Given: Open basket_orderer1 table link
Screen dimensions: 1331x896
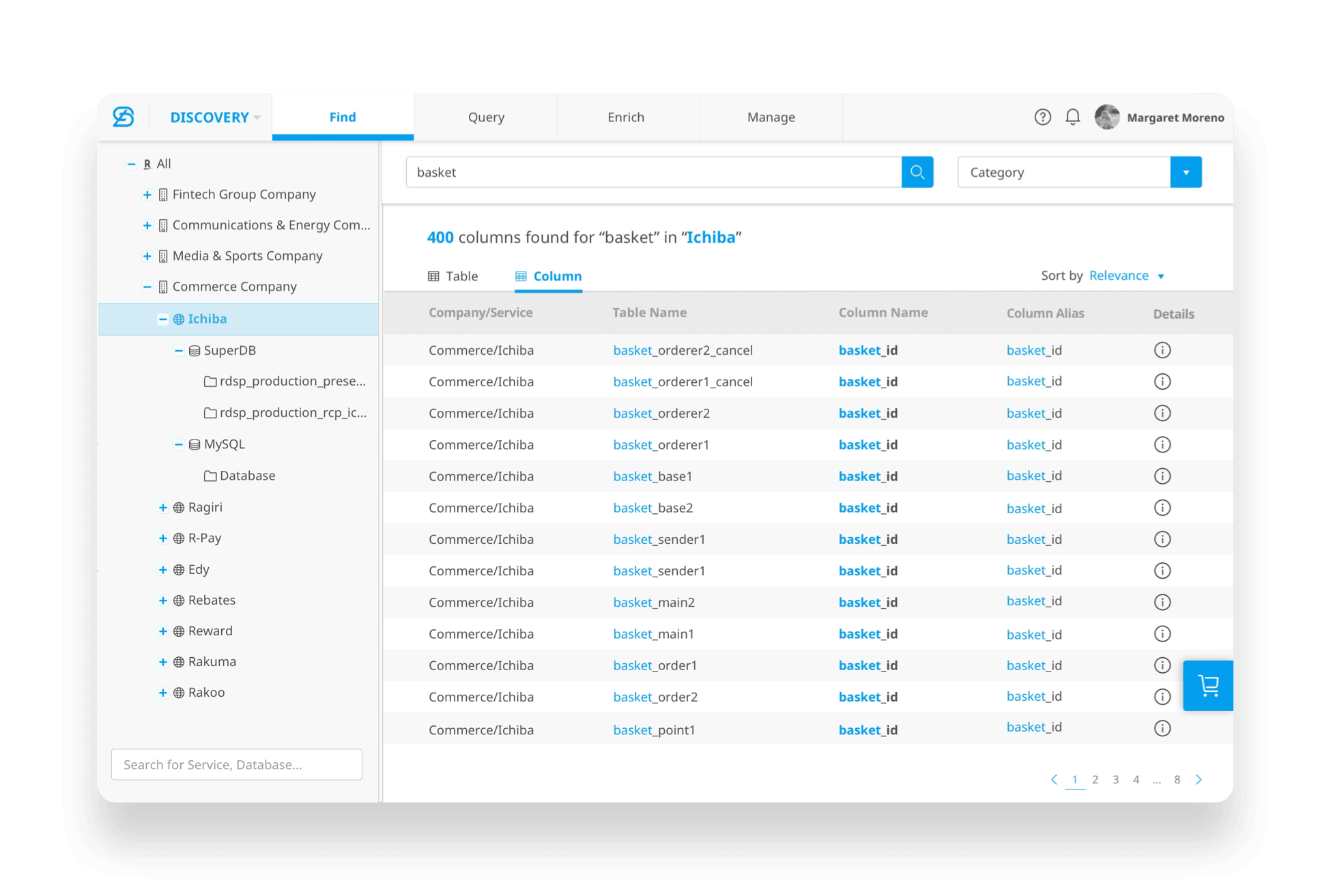Looking at the screenshot, I should click(661, 445).
